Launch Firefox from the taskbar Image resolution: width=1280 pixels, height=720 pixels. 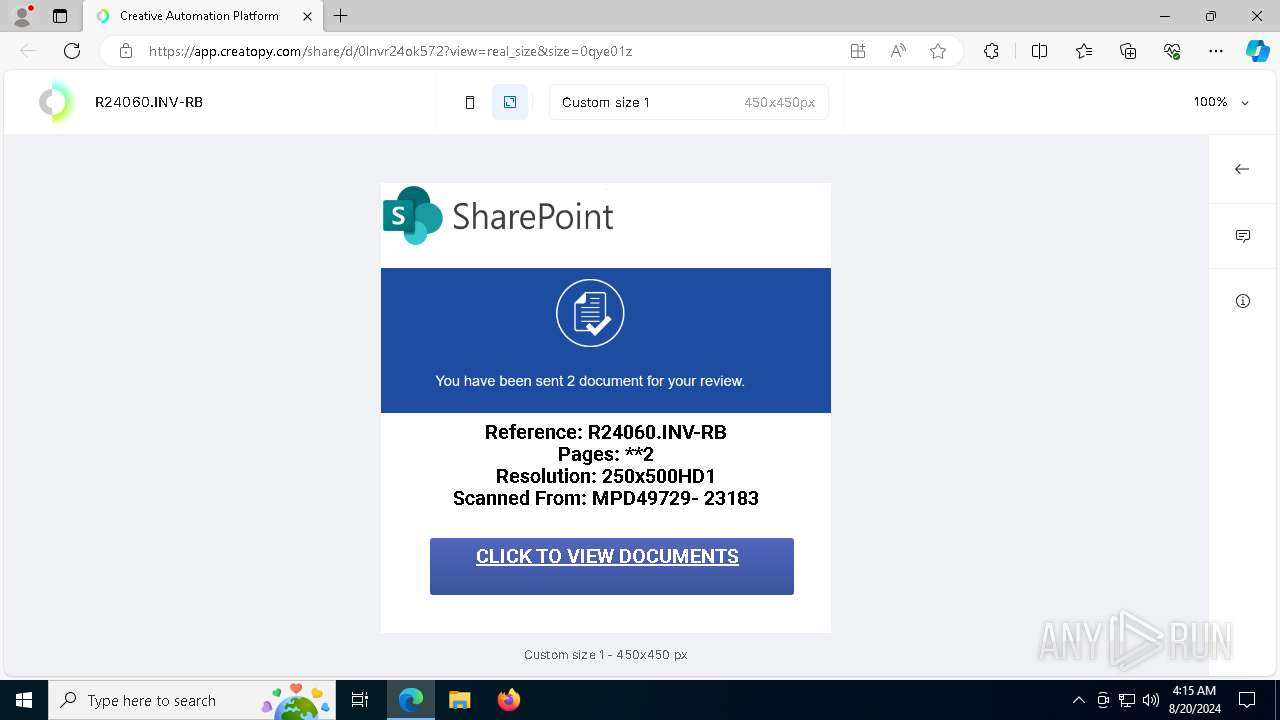pos(508,700)
